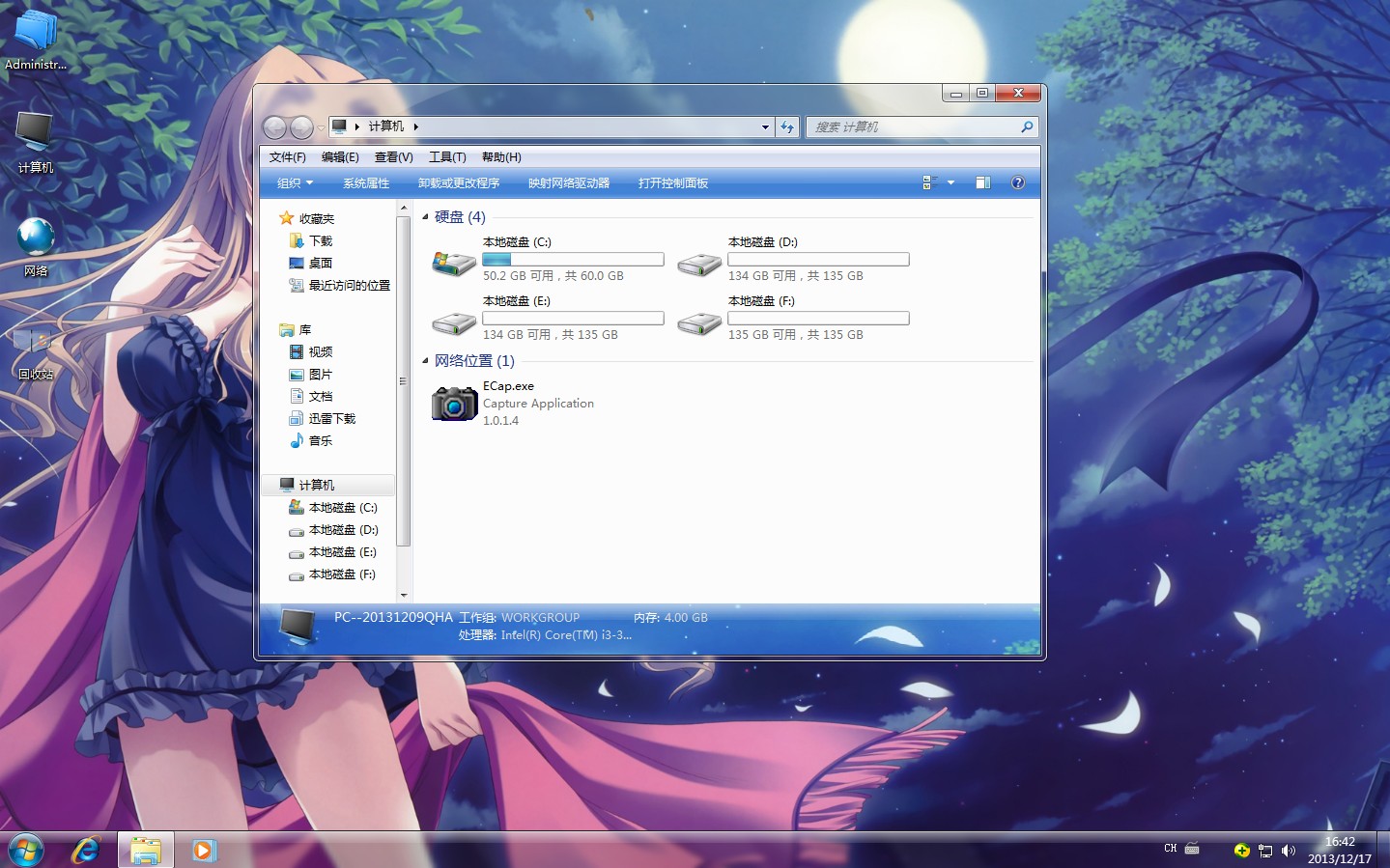
Task: Click navigation pane scrollbar down arrow
Action: (x=404, y=596)
